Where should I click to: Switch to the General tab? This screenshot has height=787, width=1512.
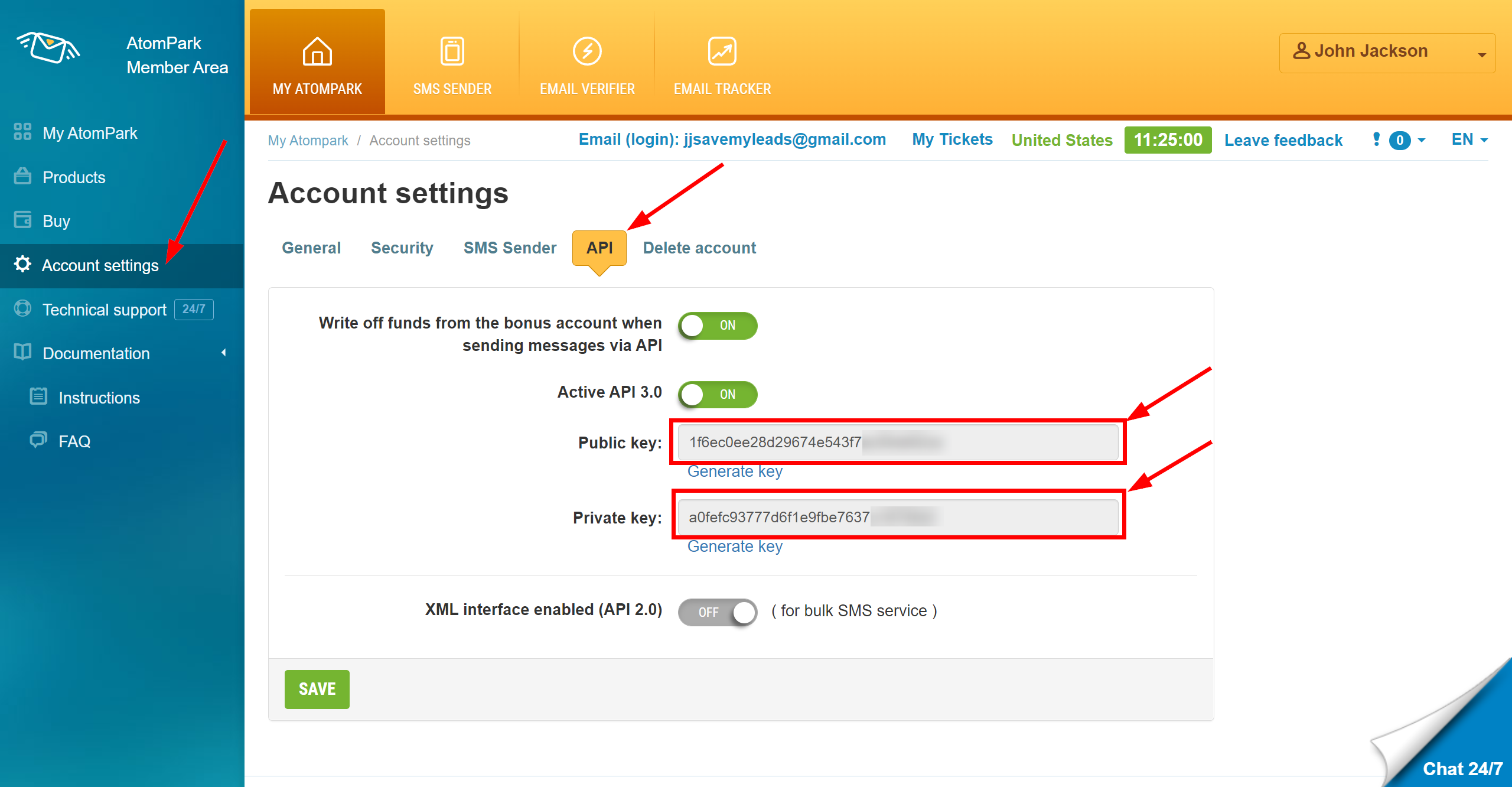pyautogui.click(x=311, y=248)
